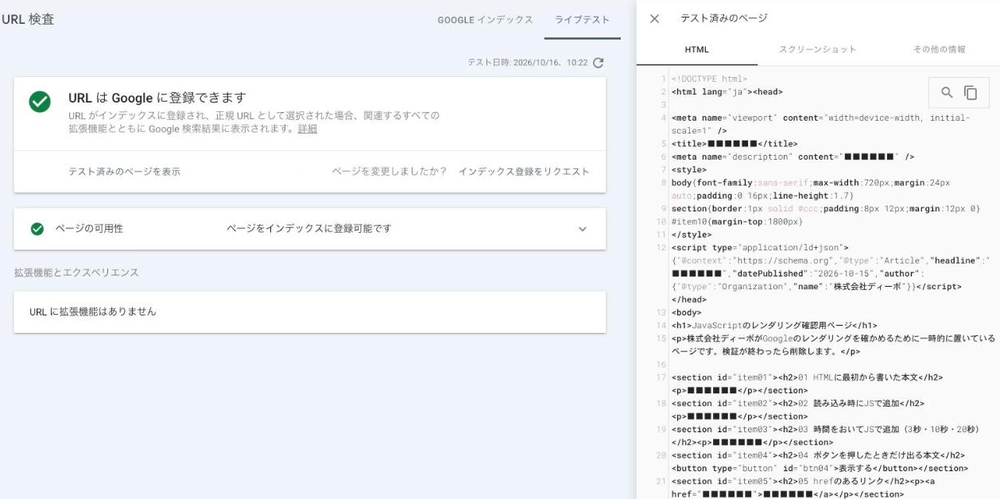1000x499 pixels.
Task: Click the 拡張機能とエクスペリエンス section label
Action: 77,272
